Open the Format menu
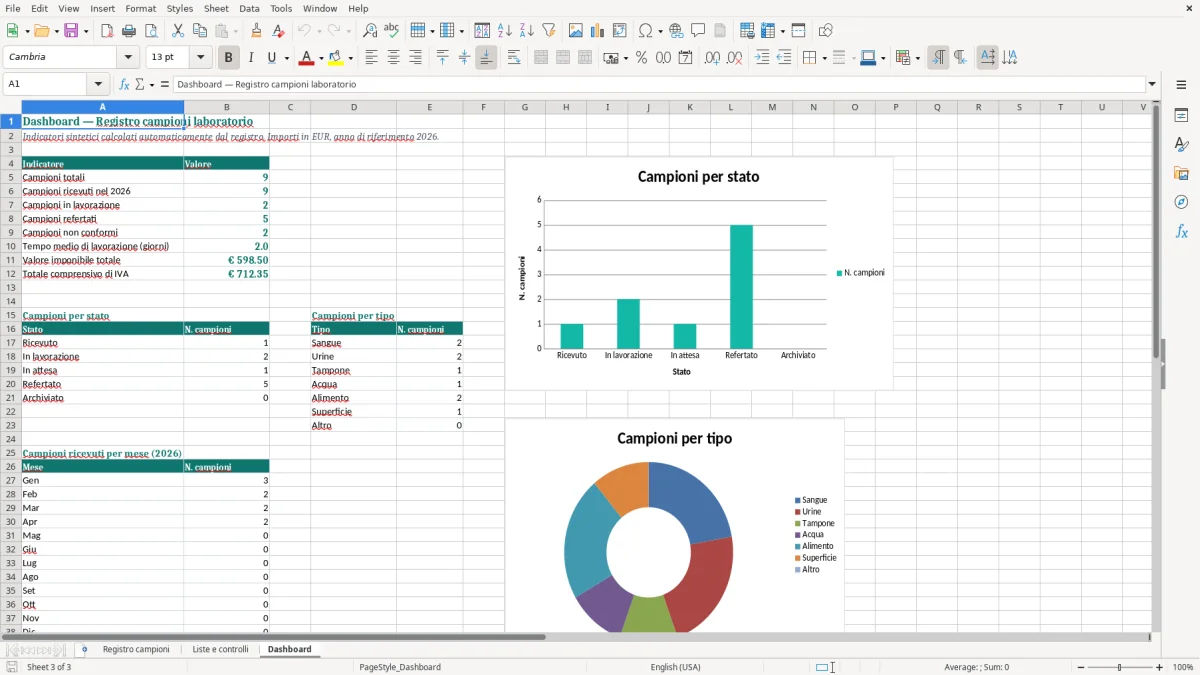 coord(140,8)
